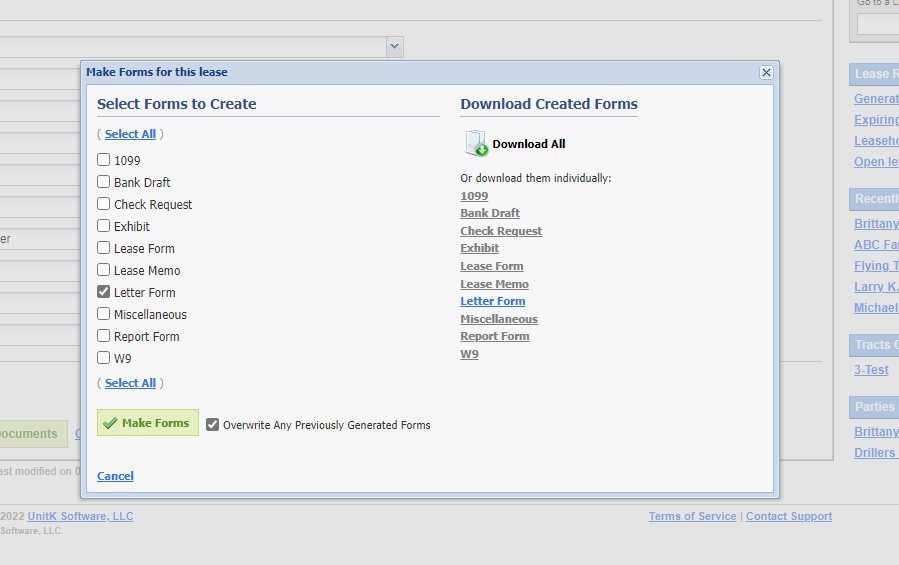Open the Larry K. recent link
The image size is (899, 565).
tap(876, 287)
